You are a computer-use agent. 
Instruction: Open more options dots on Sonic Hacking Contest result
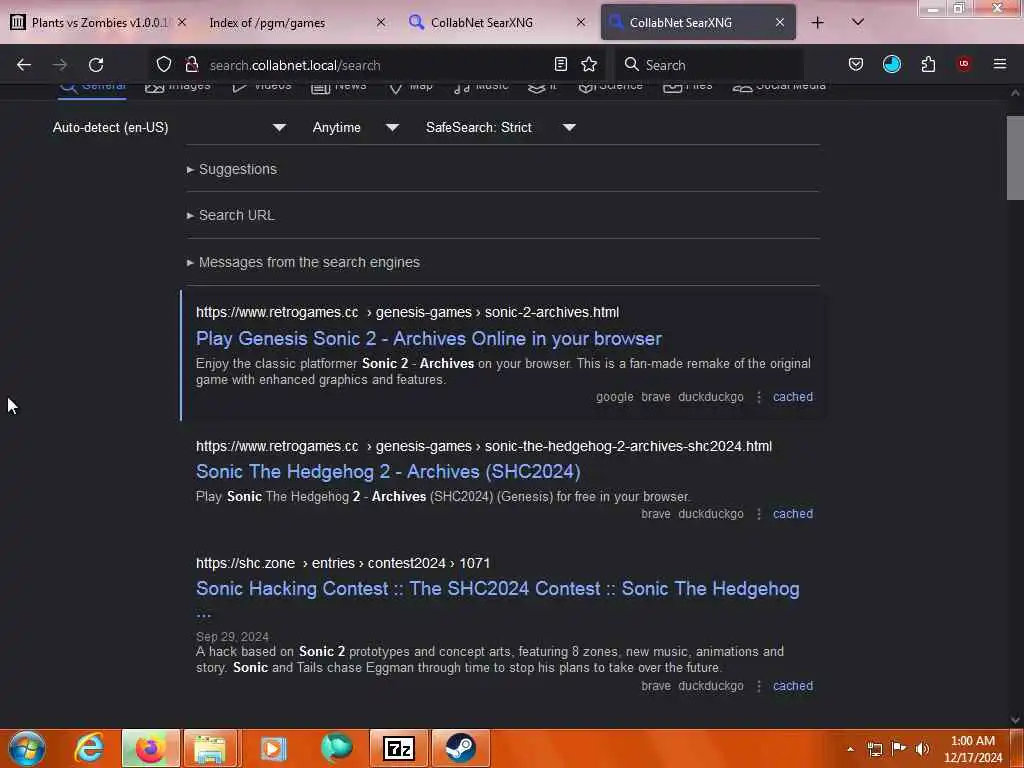point(759,686)
